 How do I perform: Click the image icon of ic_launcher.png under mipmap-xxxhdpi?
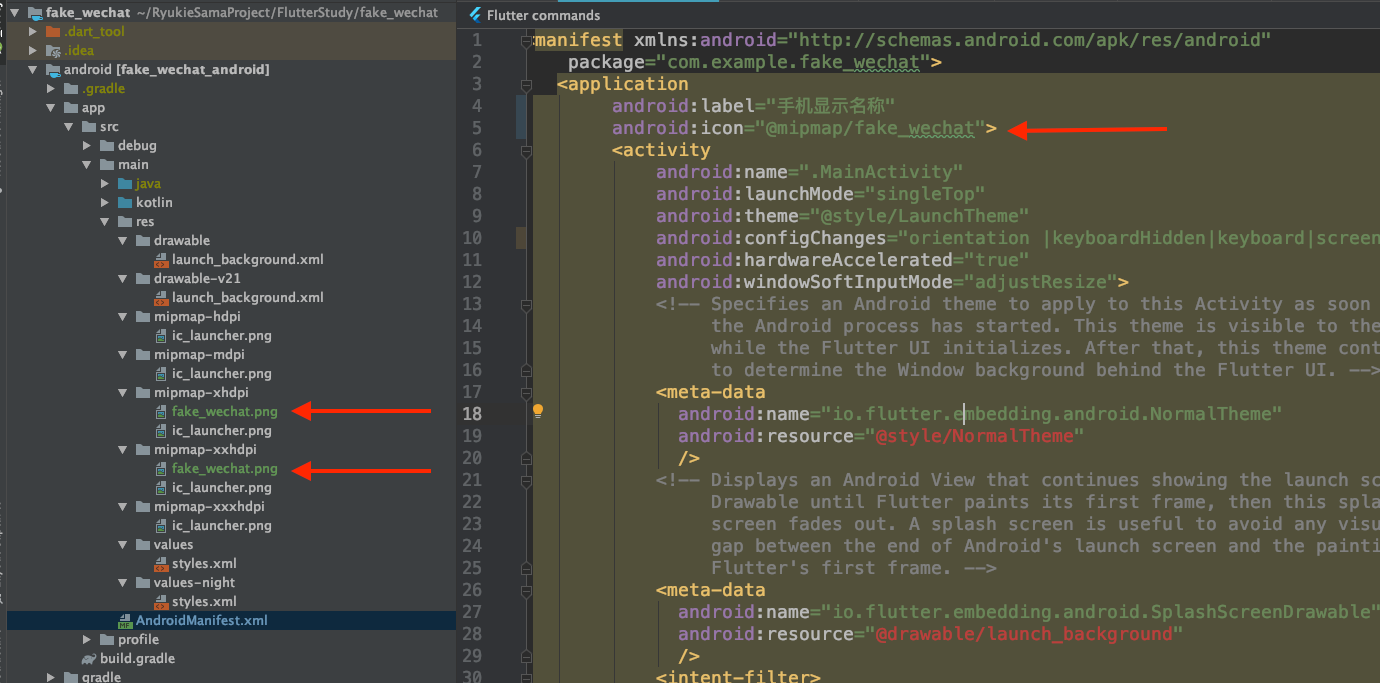click(x=162, y=526)
